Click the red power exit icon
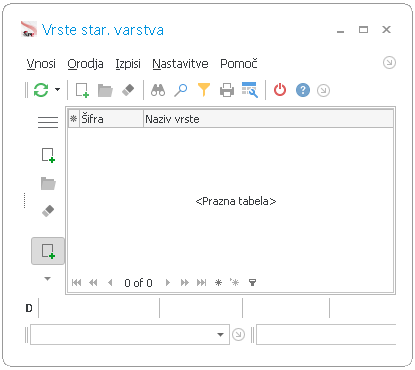Viewport: 415px width, 370px height. click(280, 90)
